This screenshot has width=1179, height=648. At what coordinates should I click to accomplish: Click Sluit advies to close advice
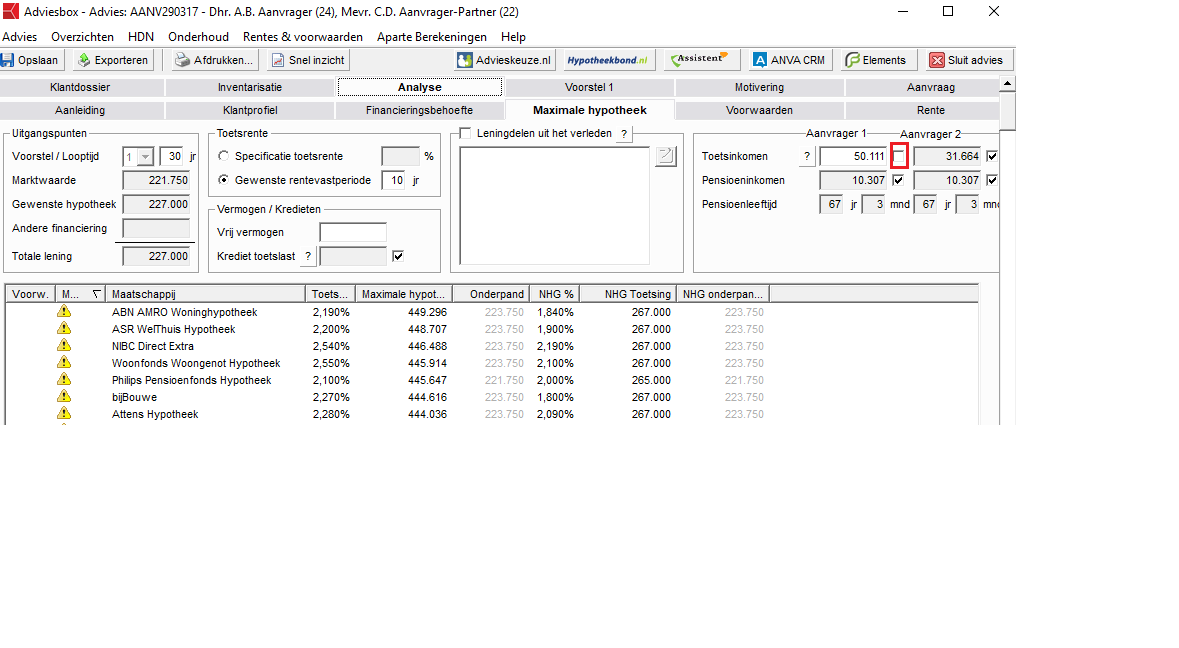click(x=968, y=60)
